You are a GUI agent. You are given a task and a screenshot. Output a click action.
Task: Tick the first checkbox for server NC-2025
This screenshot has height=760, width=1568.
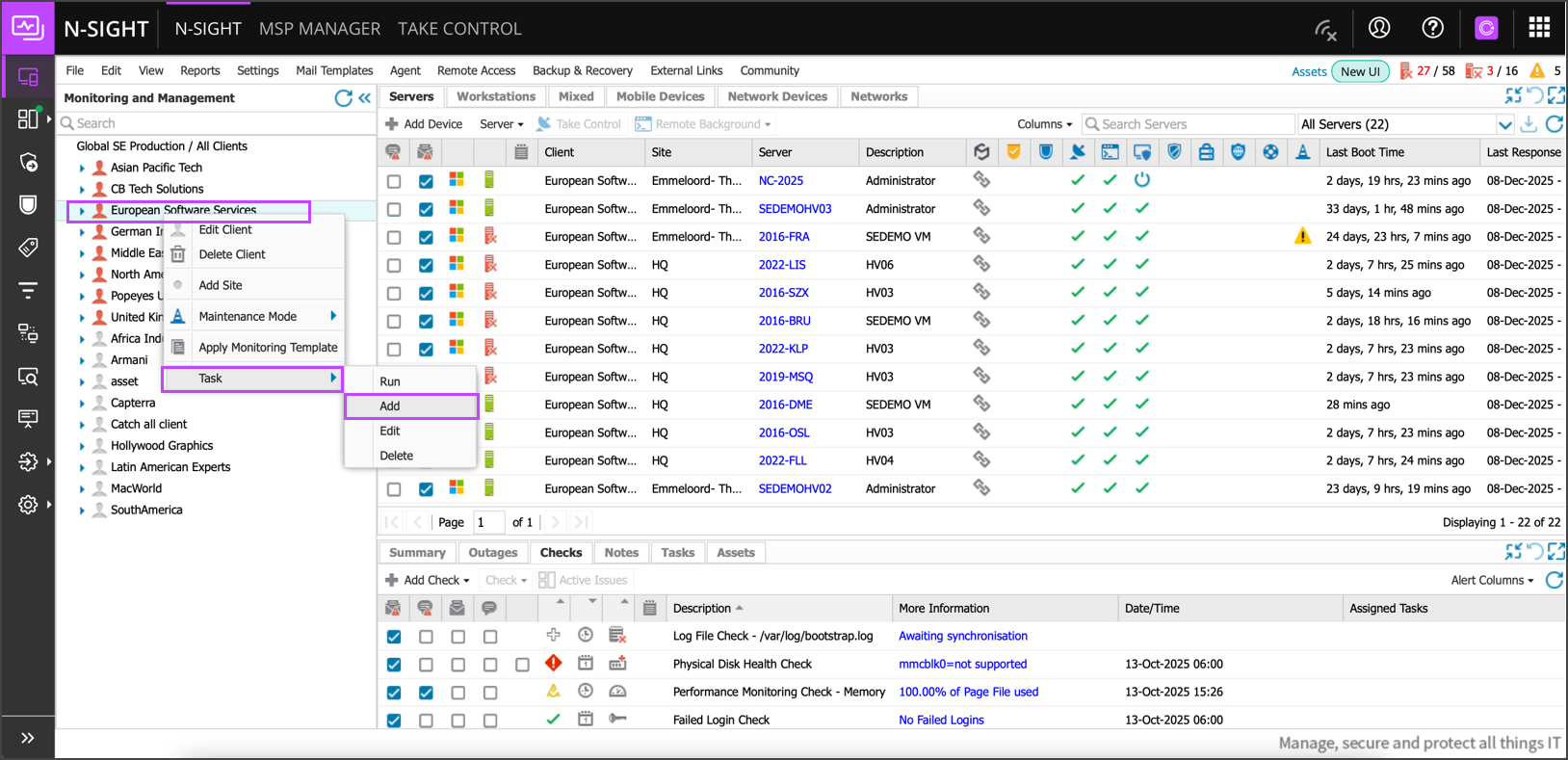(x=394, y=181)
